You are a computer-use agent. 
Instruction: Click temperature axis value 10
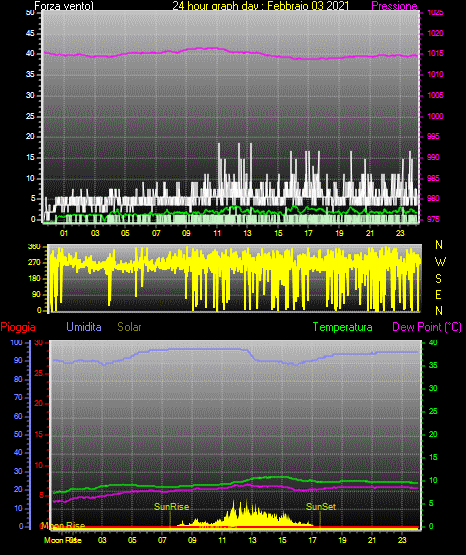tap(433, 480)
